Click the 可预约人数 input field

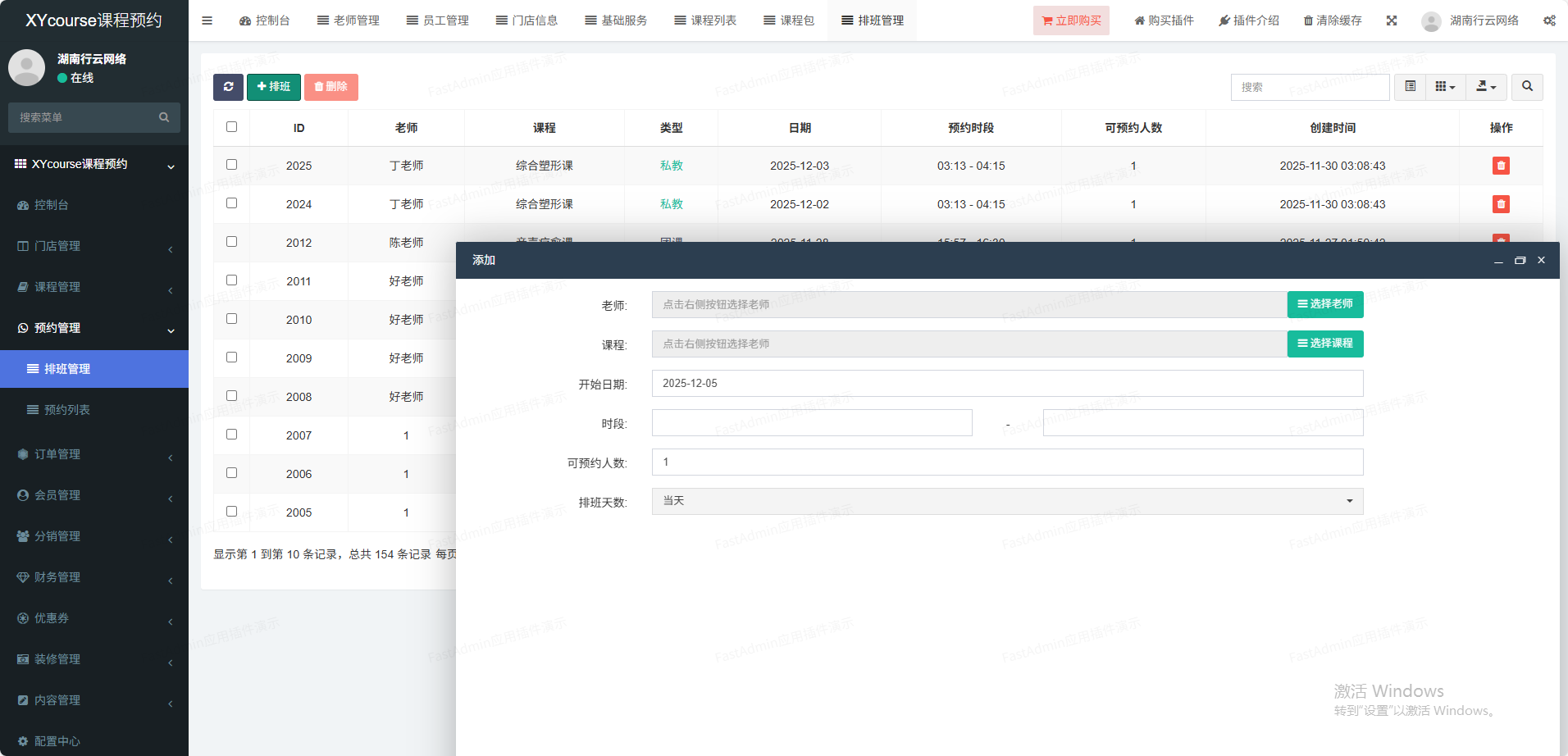(x=1007, y=462)
